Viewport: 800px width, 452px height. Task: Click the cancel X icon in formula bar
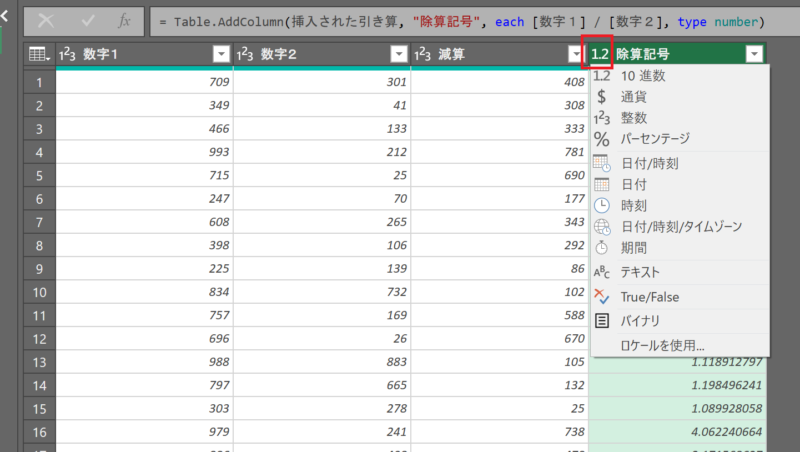[x=46, y=21]
